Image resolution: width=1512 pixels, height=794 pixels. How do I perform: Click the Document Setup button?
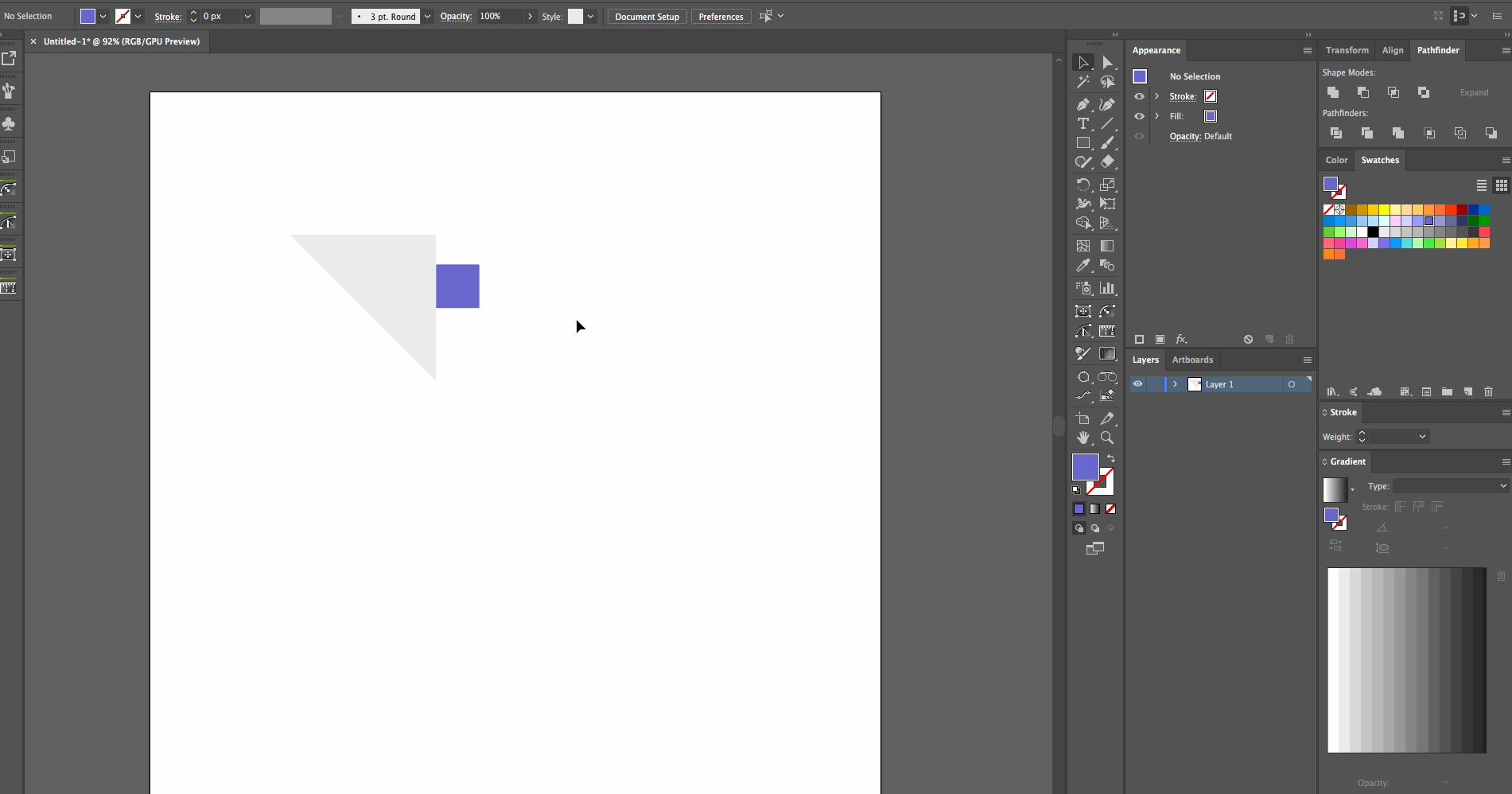pyautogui.click(x=647, y=16)
